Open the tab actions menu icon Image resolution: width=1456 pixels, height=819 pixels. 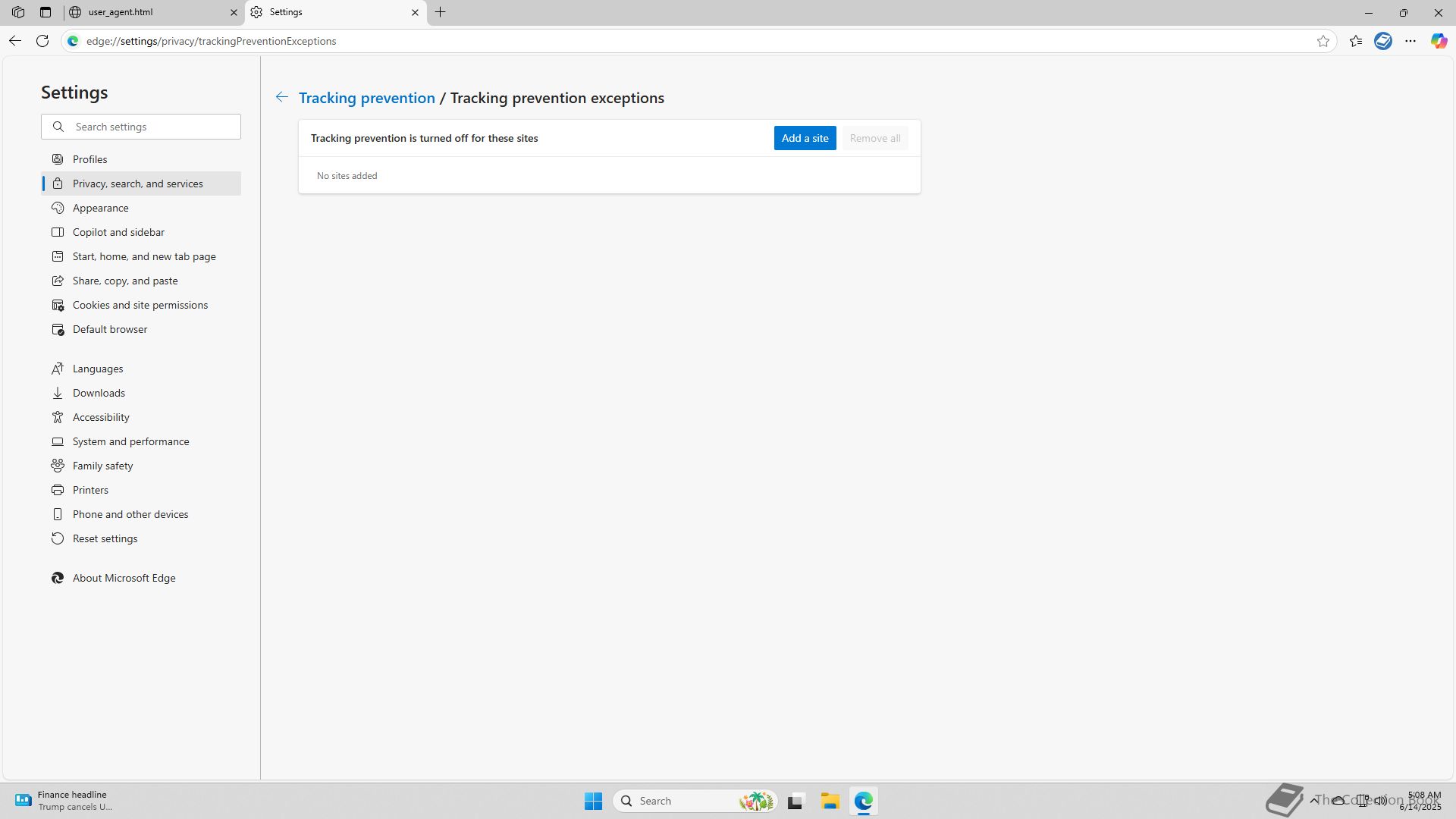pos(45,12)
